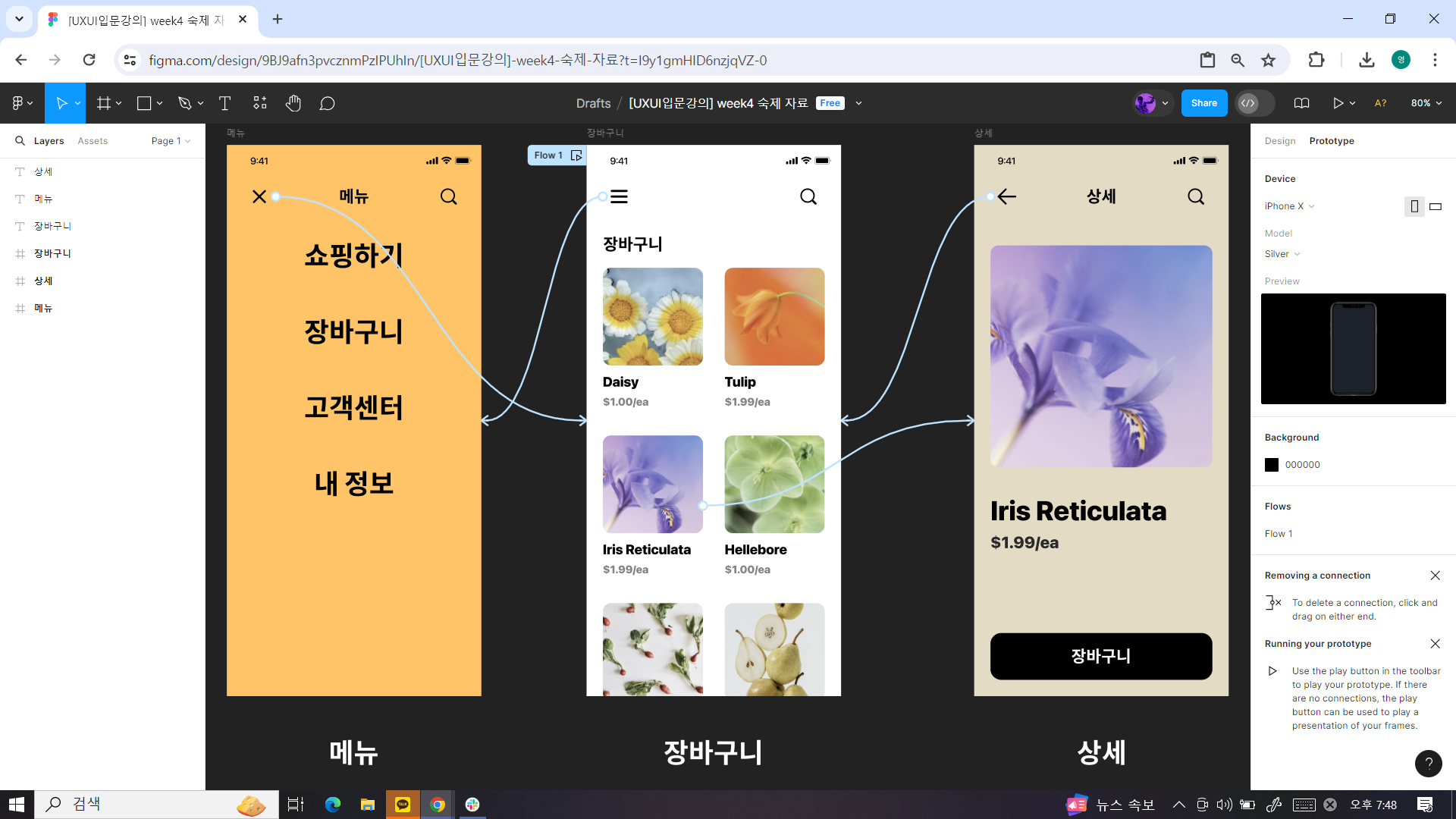The height and width of the screenshot is (819, 1456).
Task: Switch to the Design tab
Action: [x=1280, y=141]
